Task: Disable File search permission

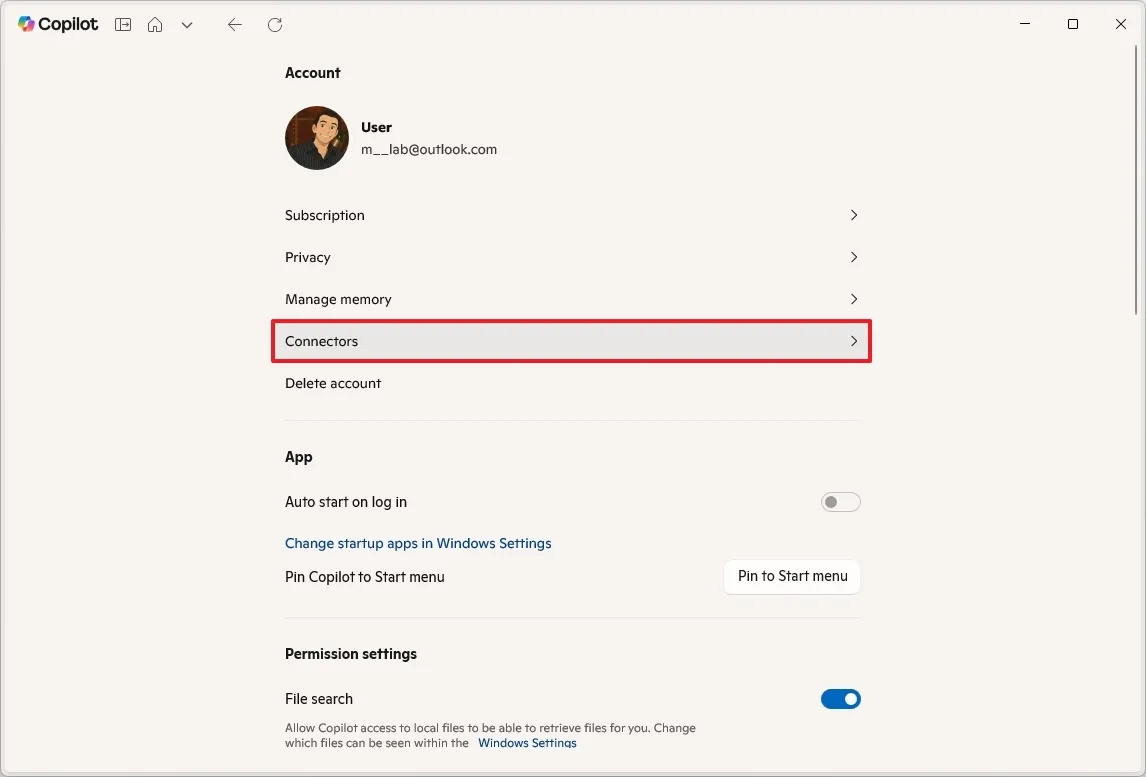Action: 840,698
